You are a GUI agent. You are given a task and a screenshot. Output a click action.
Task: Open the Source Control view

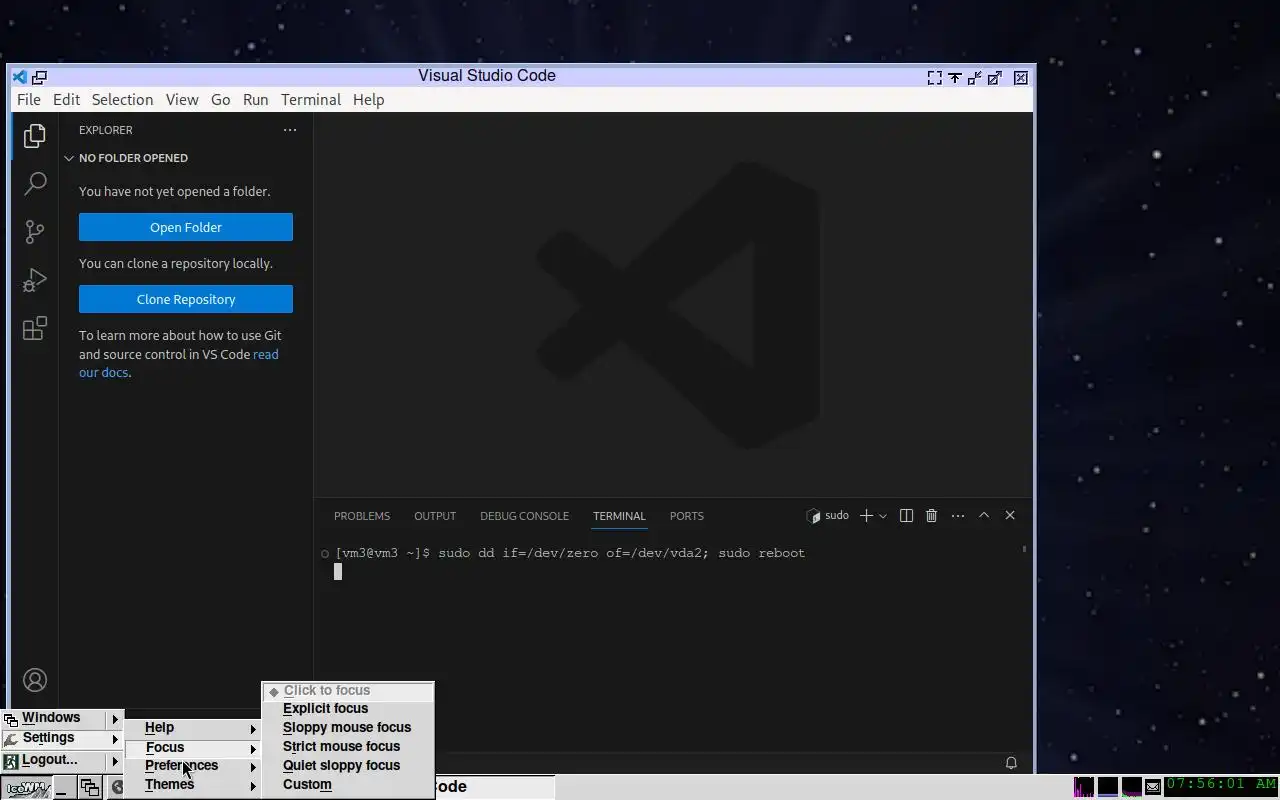tap(35, 232)
